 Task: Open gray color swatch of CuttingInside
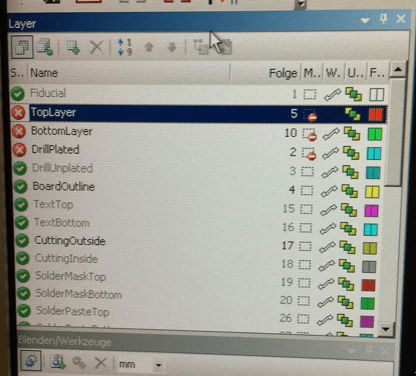(x=369, y=267)
